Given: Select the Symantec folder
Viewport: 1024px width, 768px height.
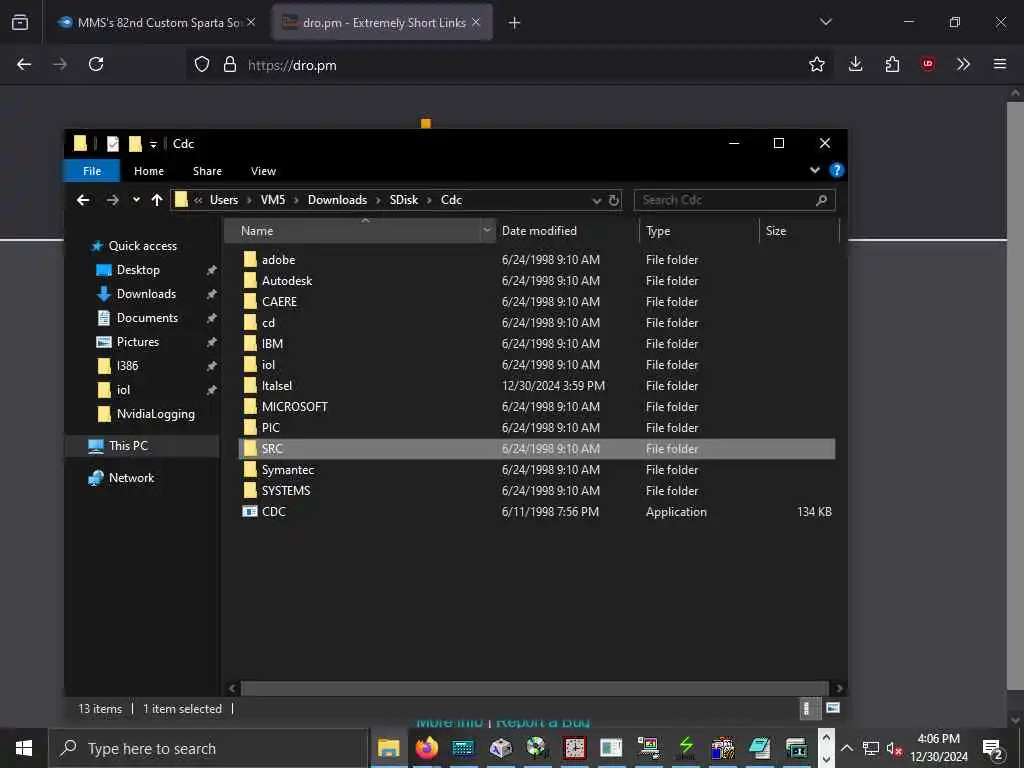Looking at the screenshot, I should click(288, 470).
